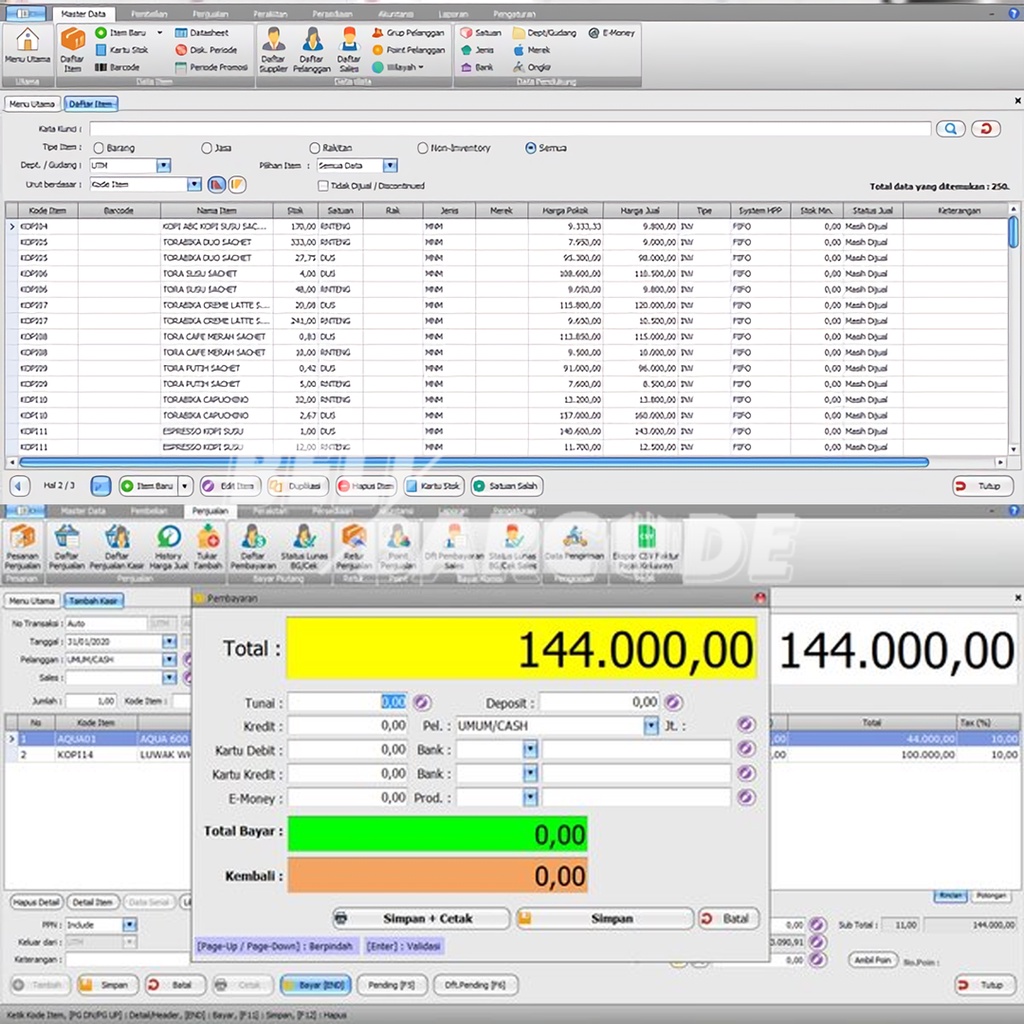The width and height of the screenshot is (1024, 1024).
Task: Open Tukar Tambah in Penjualan ribbon
Action: click(208, 546)
